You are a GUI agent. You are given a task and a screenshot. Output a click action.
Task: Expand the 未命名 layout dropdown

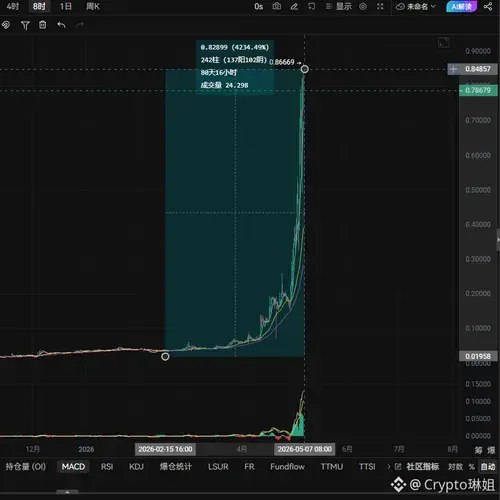tap(416, 6)
